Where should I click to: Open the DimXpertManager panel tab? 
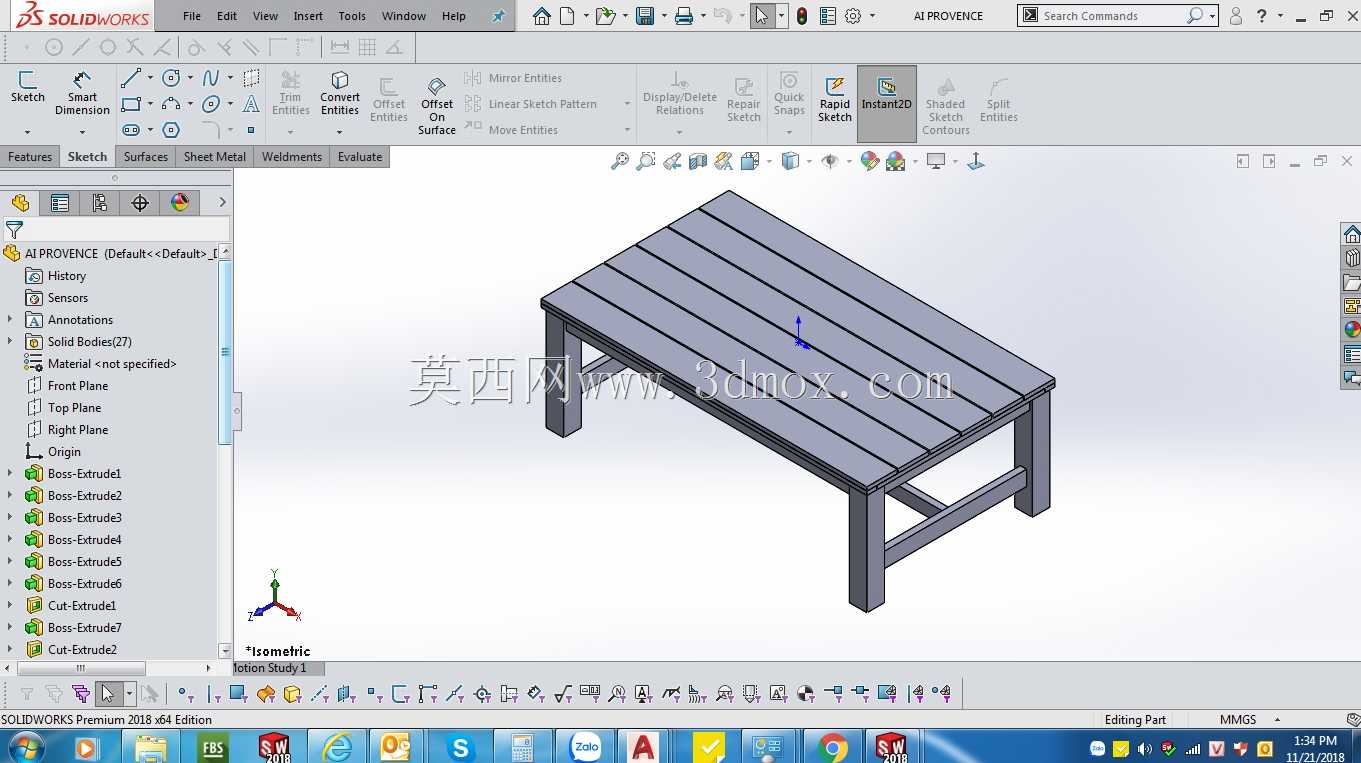pyautogui.click(x=140, y=203)
